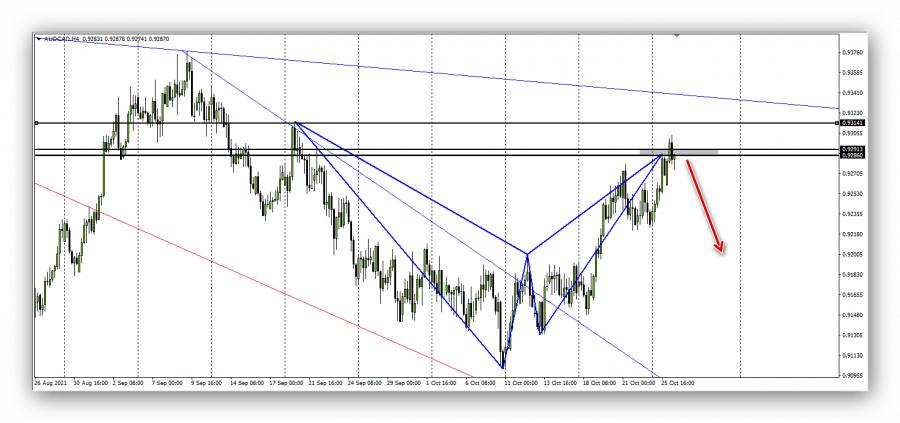900x423 pixels.
Task: Click the 17 Sep high pattern origin
Action: click(294, 123)
